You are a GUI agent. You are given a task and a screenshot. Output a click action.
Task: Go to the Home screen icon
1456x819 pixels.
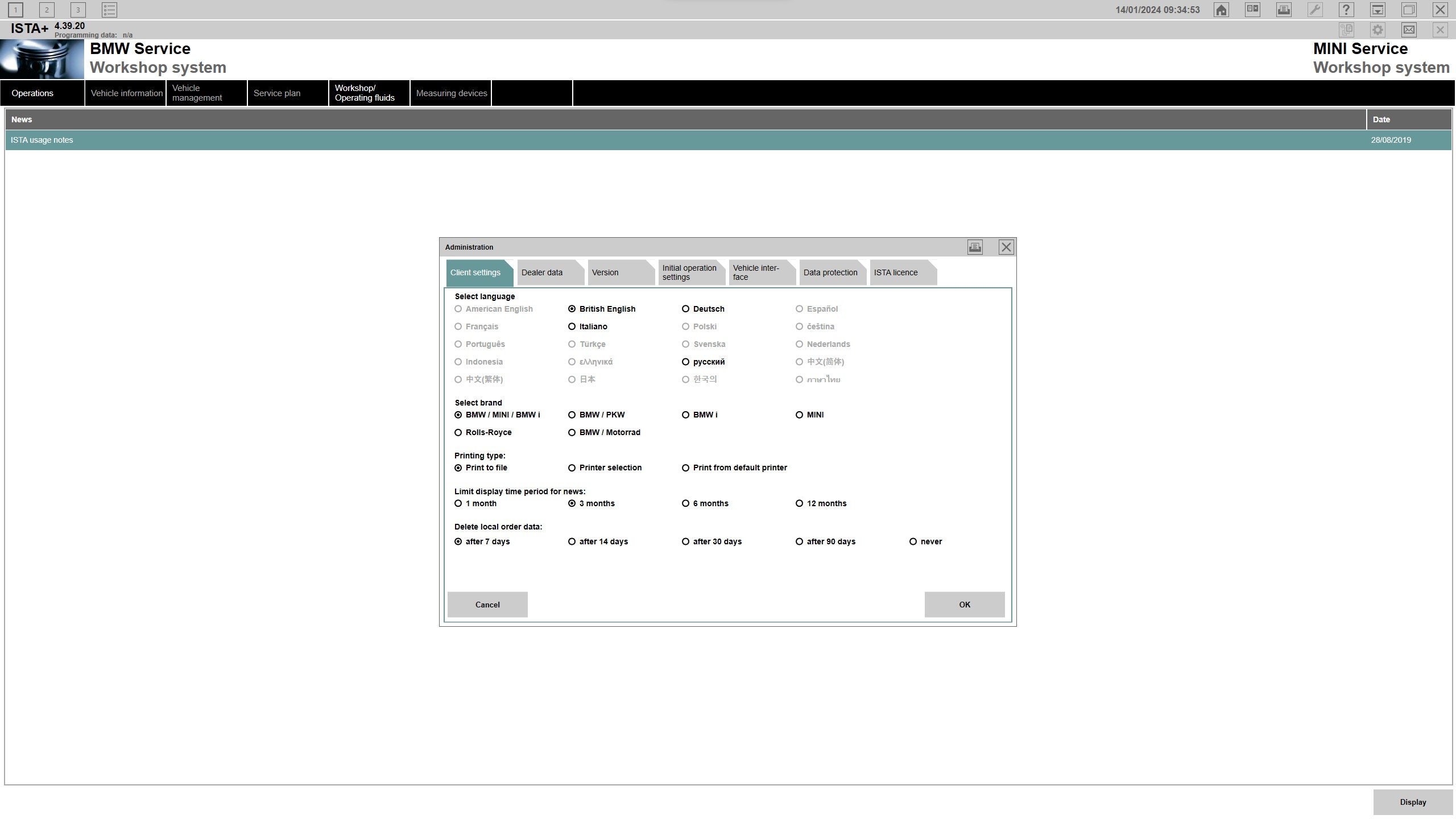point(1221,10)
